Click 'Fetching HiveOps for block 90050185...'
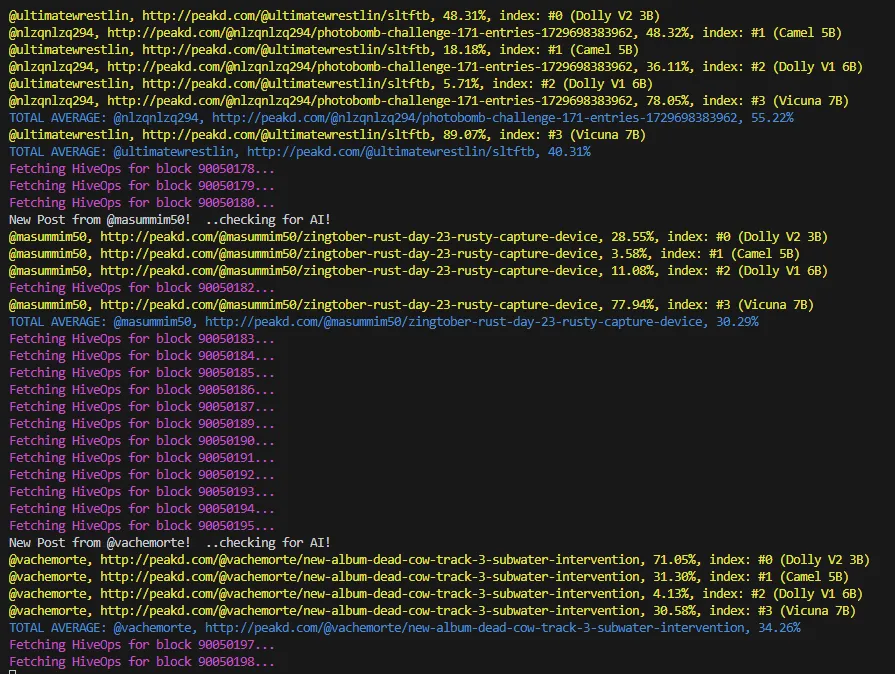Image resolution: width=895 pixels, height=674 pixels. (142, 373)
